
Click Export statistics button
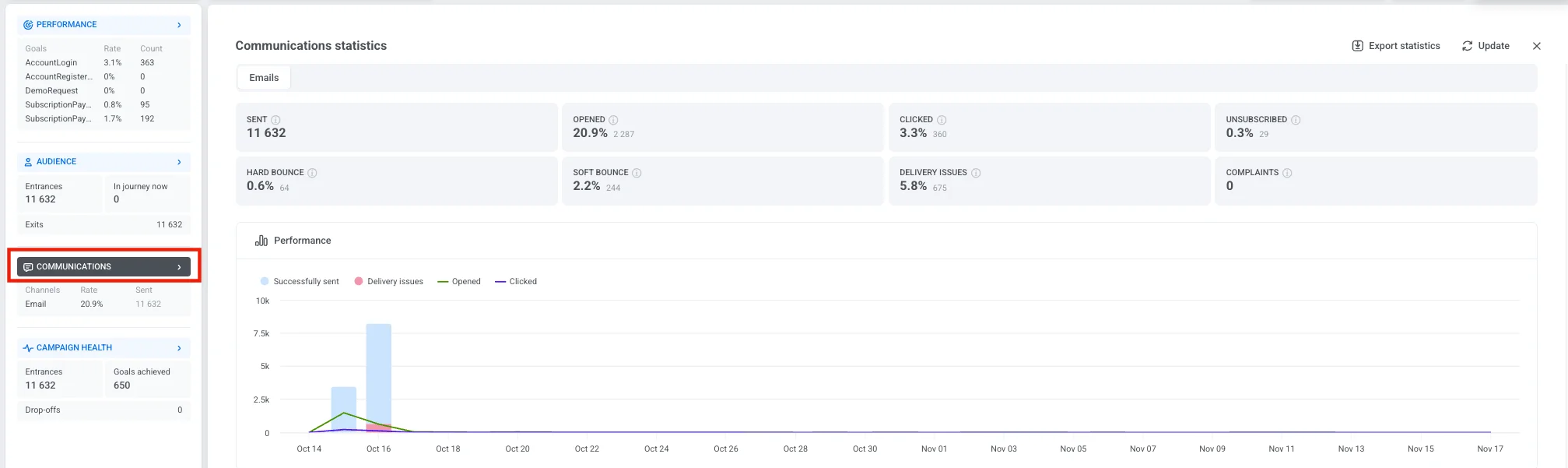coord(1396,46)
